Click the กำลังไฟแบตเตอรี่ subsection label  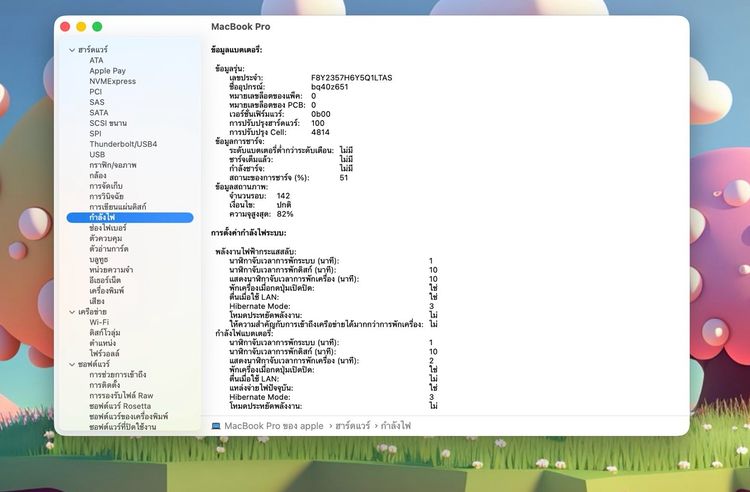(x=244, y=333)
